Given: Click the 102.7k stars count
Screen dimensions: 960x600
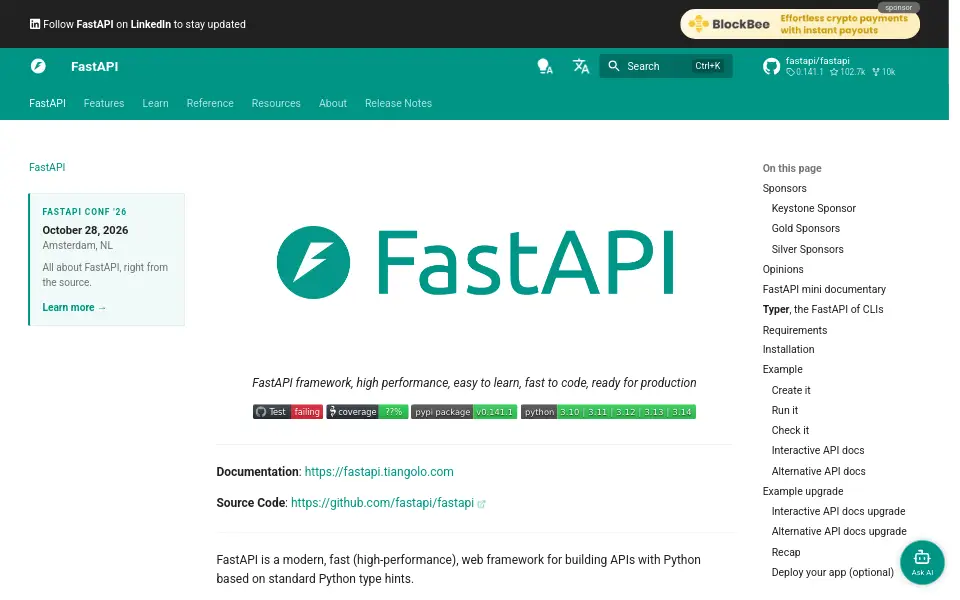Looking at the screenshot, I should click(x=848, y=72).
